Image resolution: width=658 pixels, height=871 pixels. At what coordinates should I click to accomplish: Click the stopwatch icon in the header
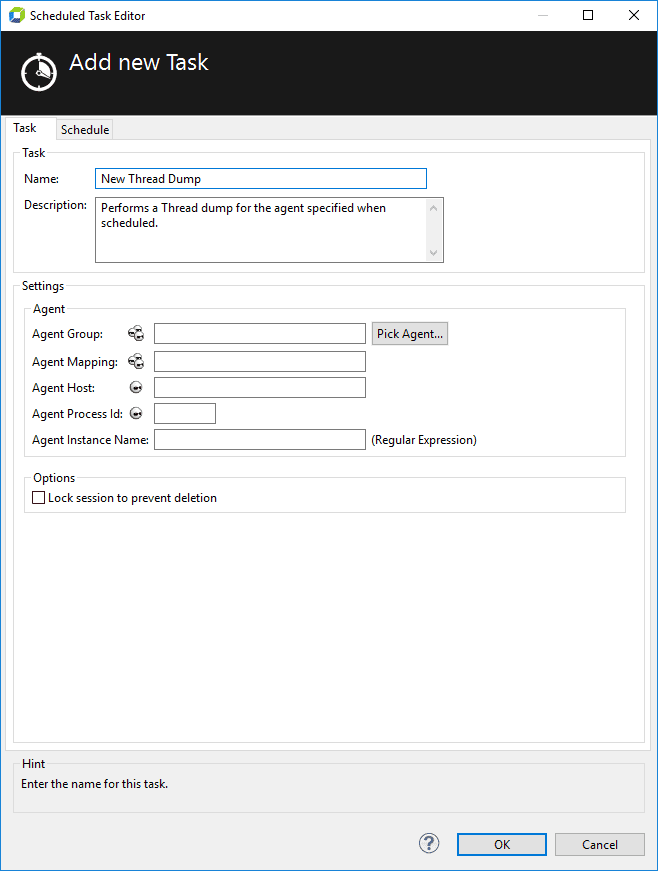tap(39, 72)
